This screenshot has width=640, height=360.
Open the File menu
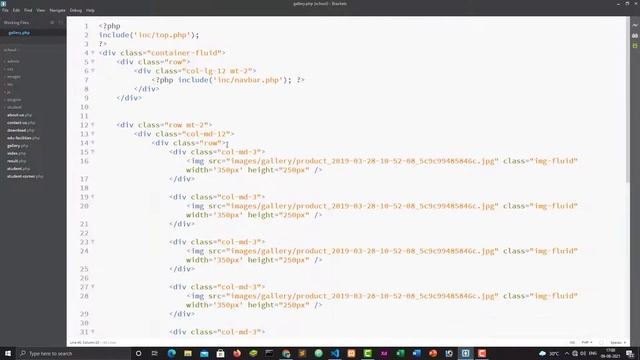point(5,10)
